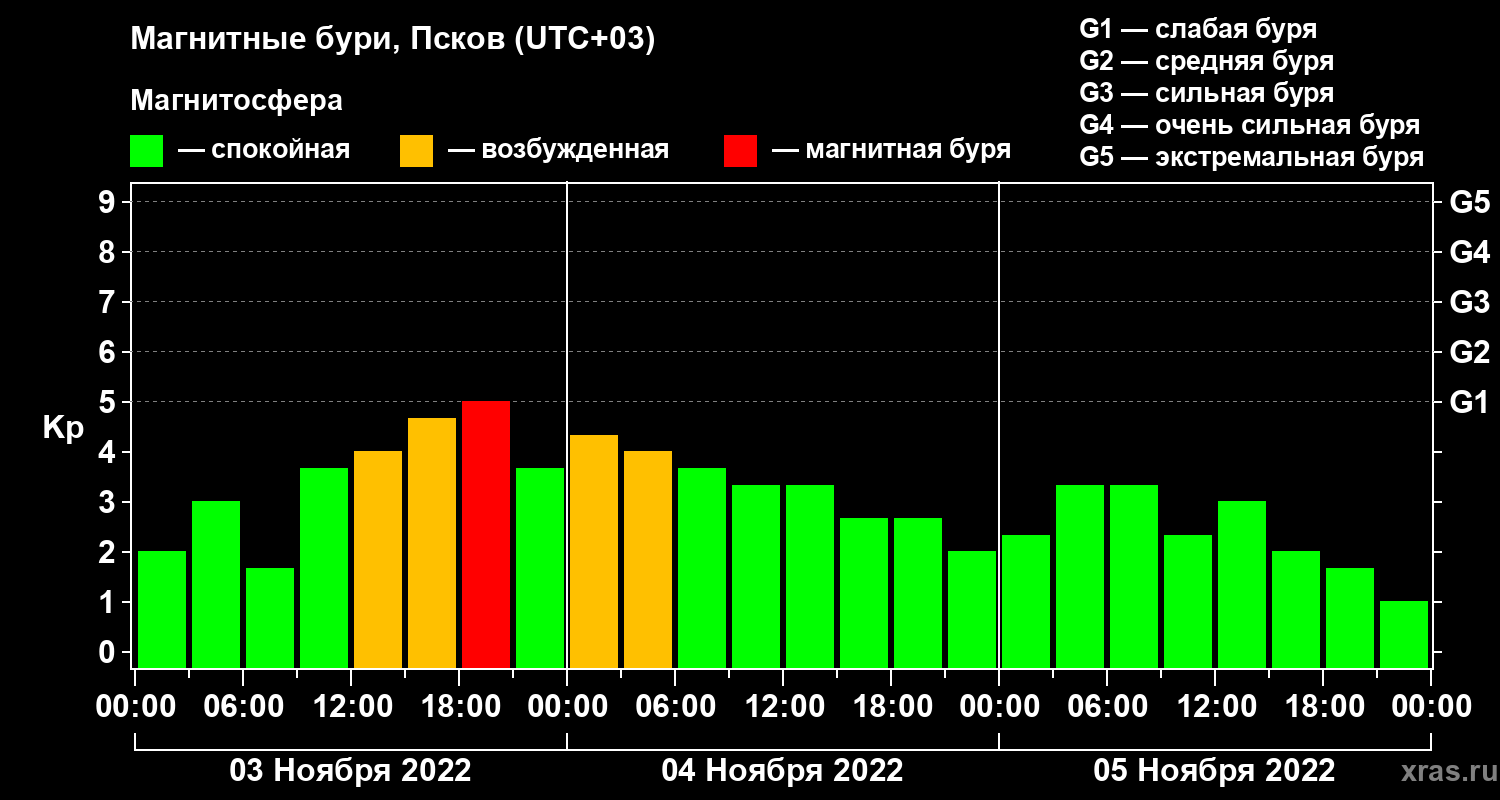
Task: Click the '04 Ноября 2022' date label
Action: 782,771
